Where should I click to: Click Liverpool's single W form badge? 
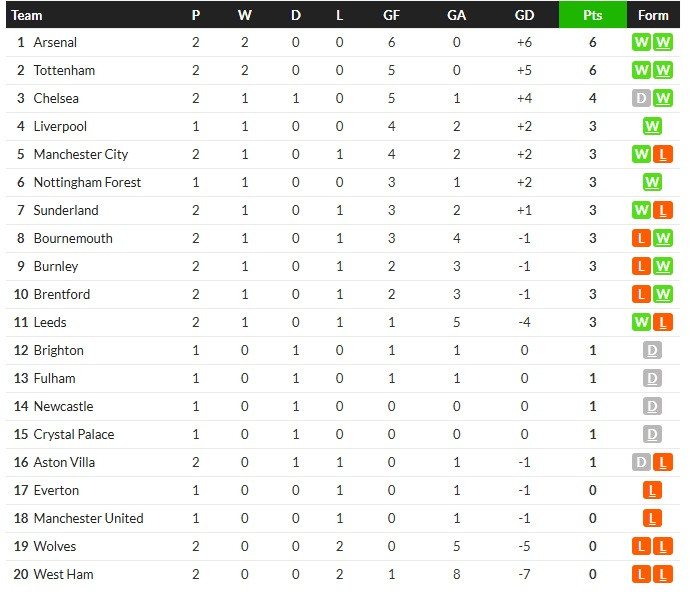[x=652, y=127]
